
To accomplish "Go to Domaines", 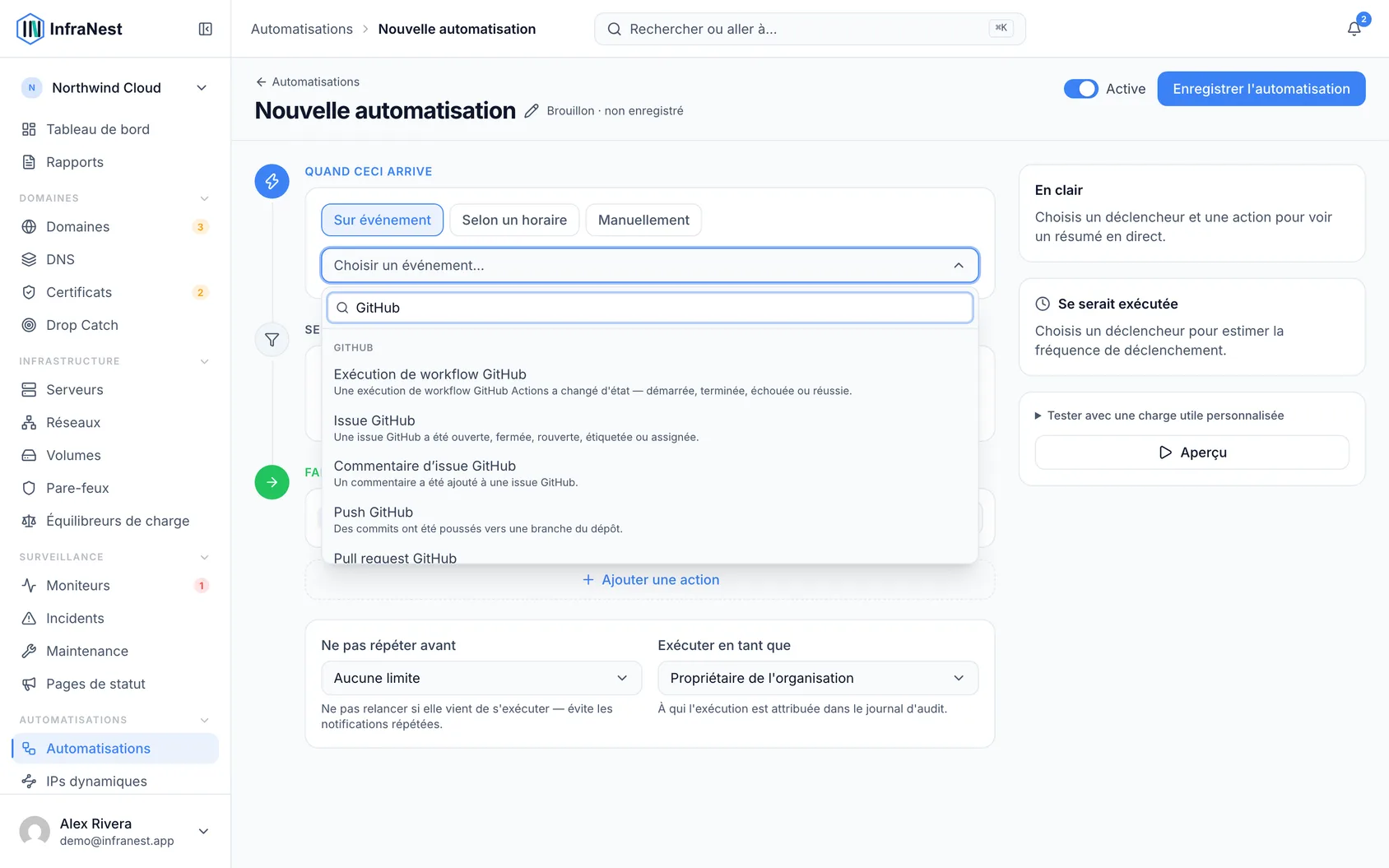I will point(115,226).
